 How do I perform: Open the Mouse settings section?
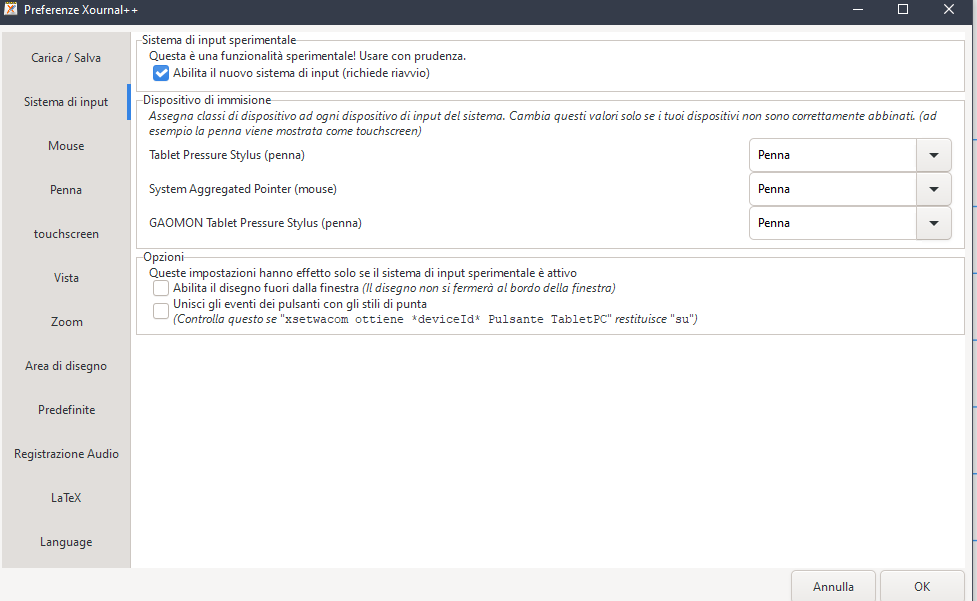65,145
